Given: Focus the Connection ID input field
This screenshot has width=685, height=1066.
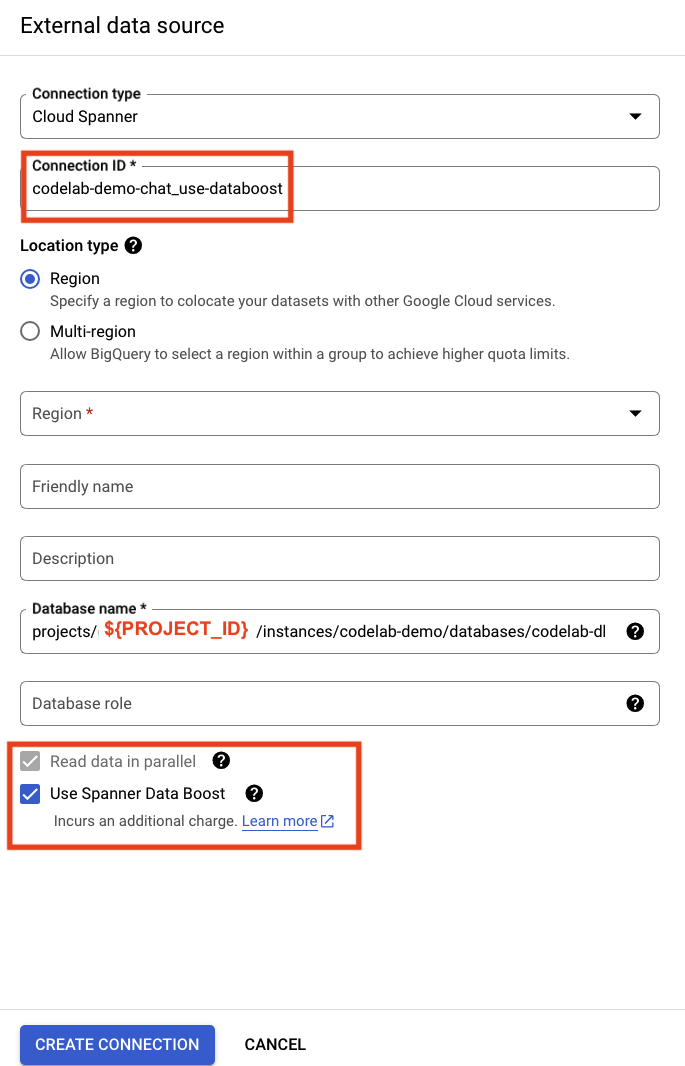Looking at the screenshot, I should pos(340,188).
